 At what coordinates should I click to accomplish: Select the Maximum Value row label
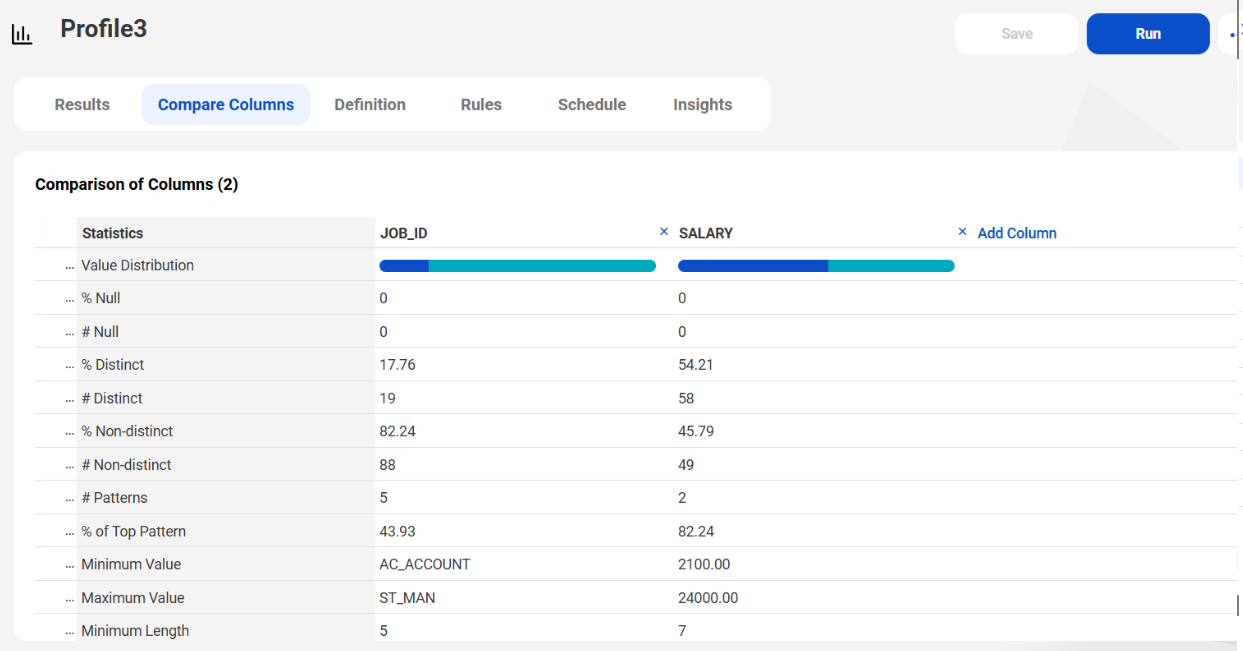pos(133,598)
